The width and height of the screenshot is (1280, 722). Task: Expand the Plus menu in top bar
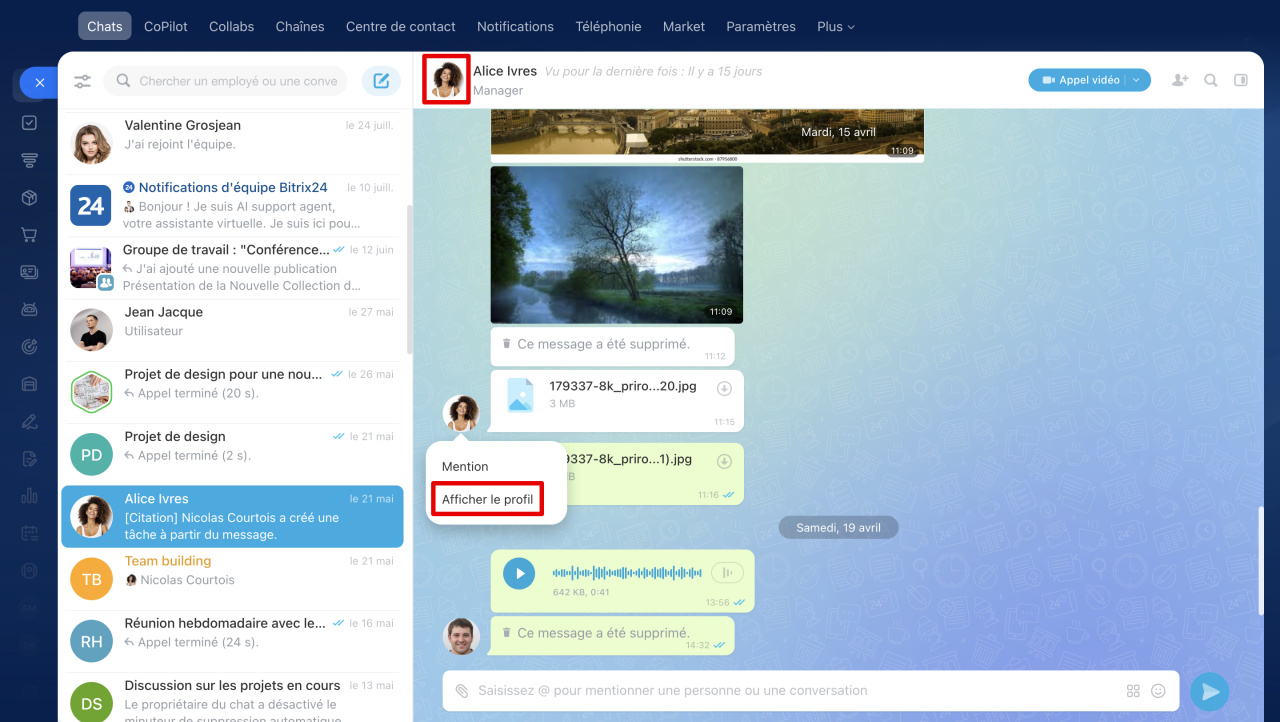pyautogui.click(x=835, y=27)
